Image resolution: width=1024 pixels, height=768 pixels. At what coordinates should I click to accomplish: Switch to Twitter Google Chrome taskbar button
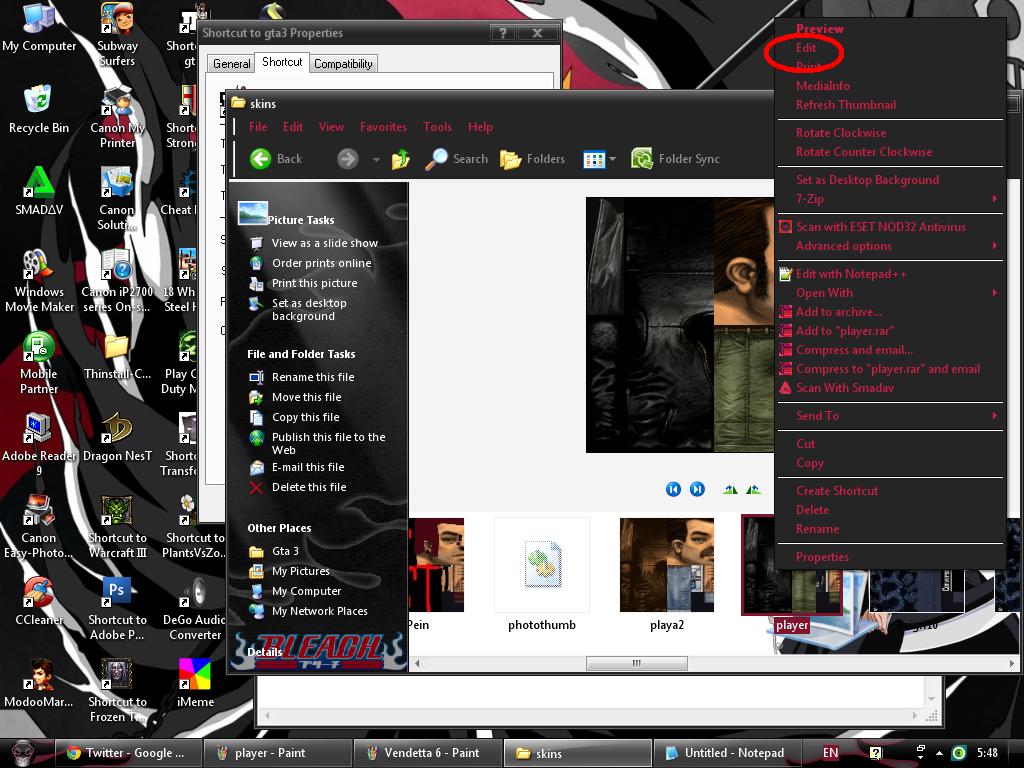[x=128, y=753]
